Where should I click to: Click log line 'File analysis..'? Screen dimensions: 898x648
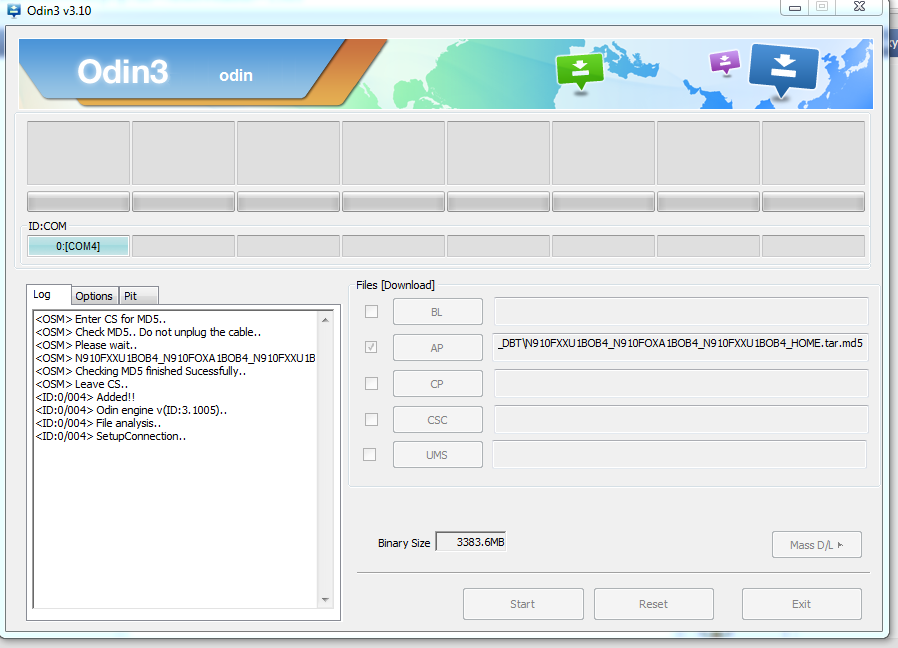[x=98, y=423]
